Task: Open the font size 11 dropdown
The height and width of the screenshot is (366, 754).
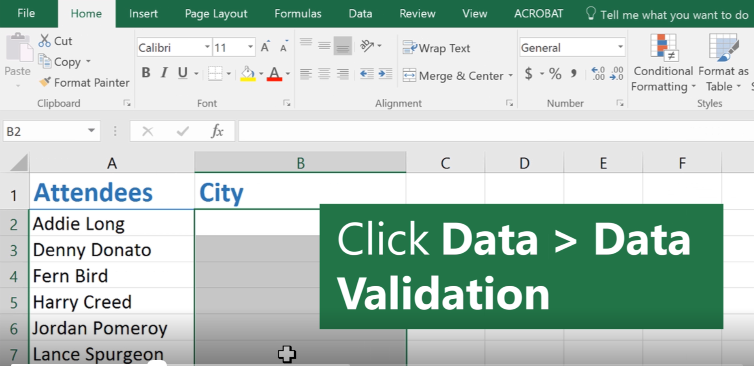Action: (251, 47)
